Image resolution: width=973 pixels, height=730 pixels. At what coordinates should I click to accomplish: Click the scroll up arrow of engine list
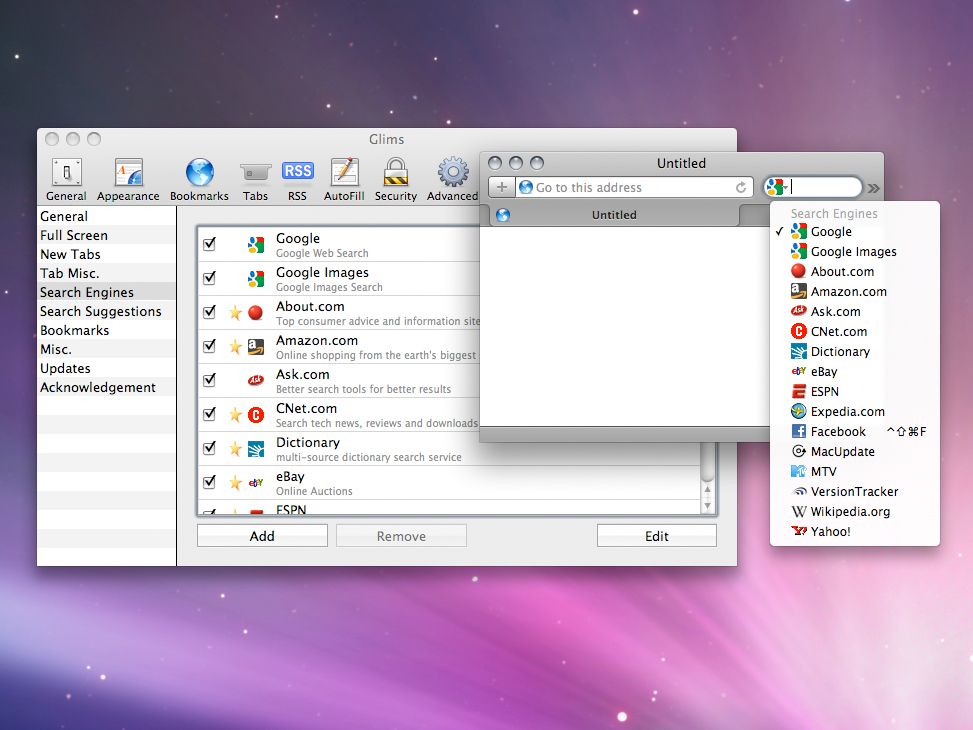(707, 490)
